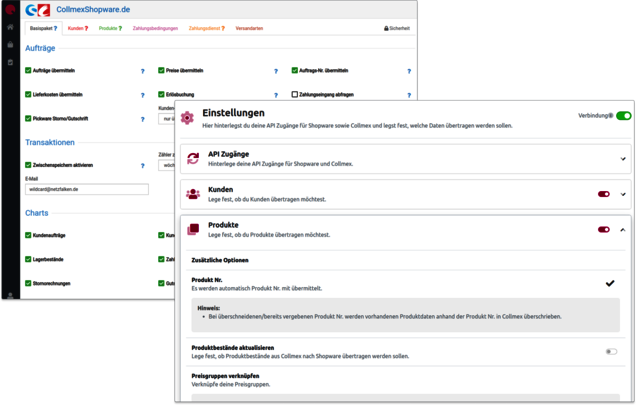Expand the Kunden section chevron

tap(623, 194)
